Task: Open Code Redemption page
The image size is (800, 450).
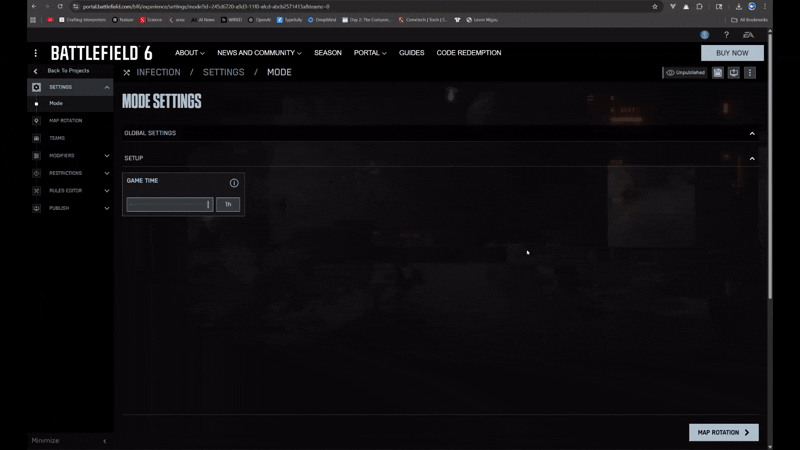Action: pyautogui.click(x=469, y=53)
